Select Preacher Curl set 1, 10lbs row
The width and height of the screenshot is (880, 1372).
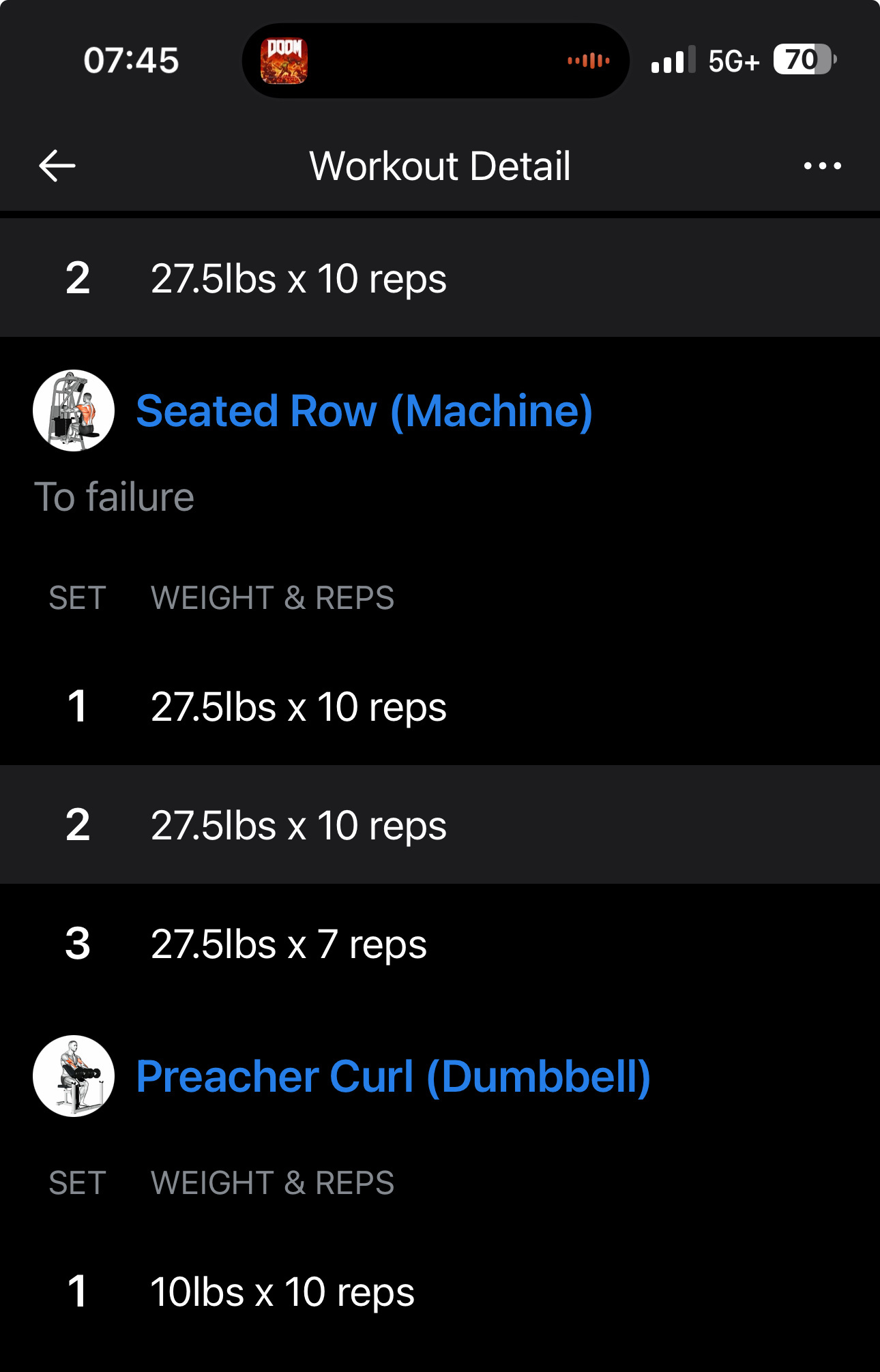pos(440,1292)
